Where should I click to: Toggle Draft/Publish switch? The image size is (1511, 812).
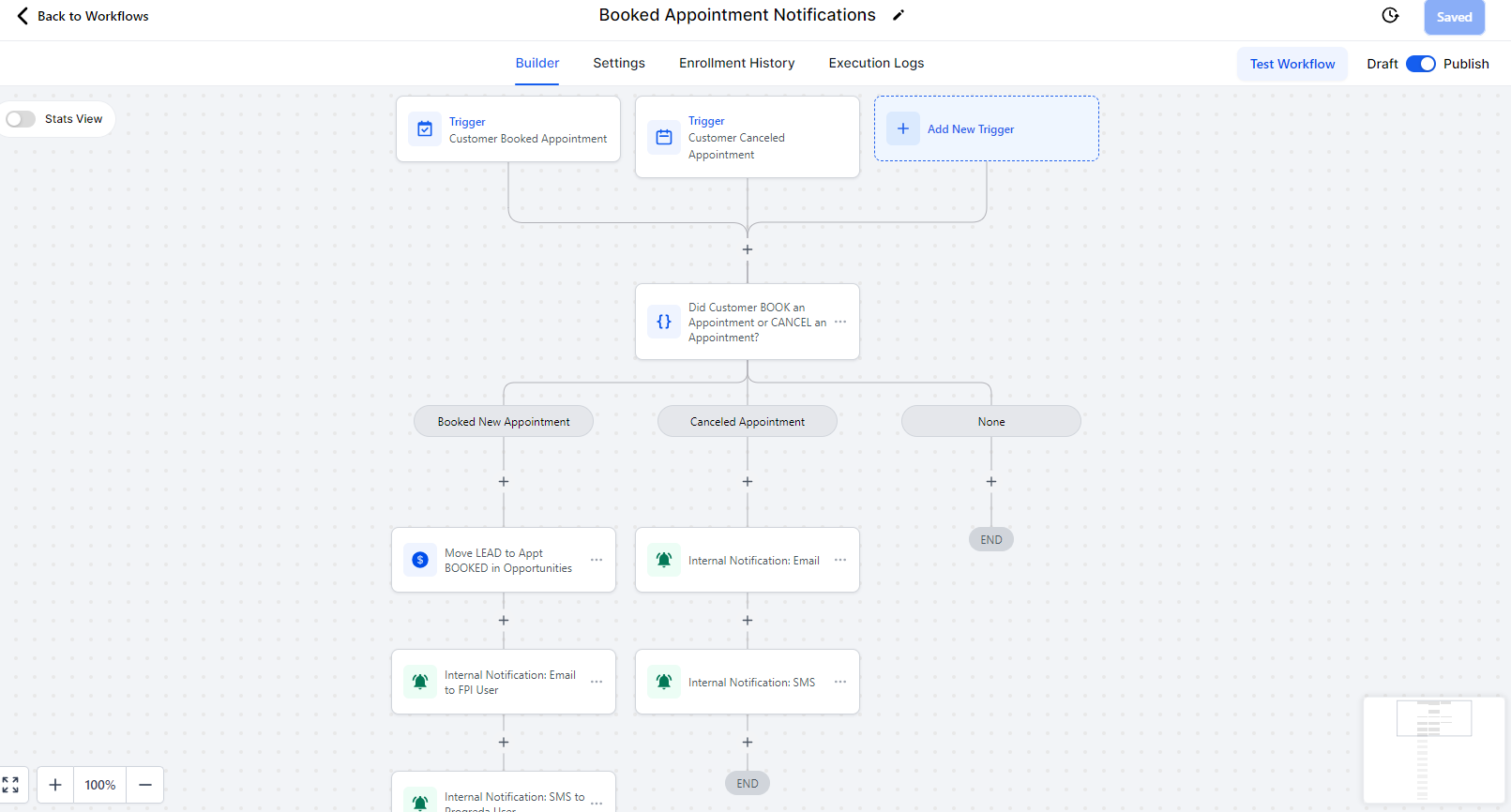coord(1421,64)
